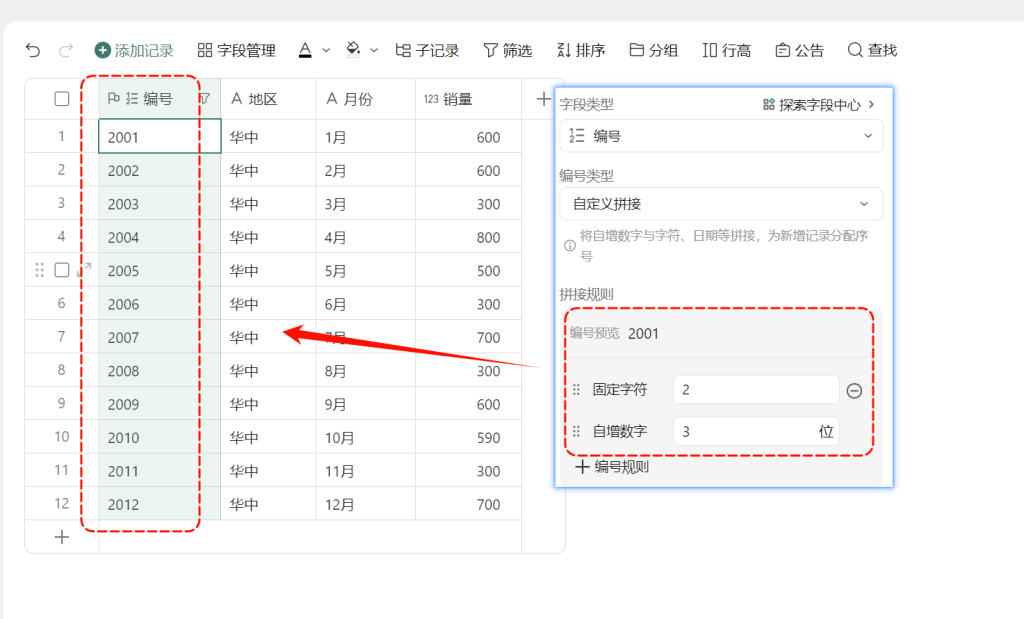Click the fill color bucket icon
The height and width of the screenshot is (619, 1024).
tap(353, 50)
